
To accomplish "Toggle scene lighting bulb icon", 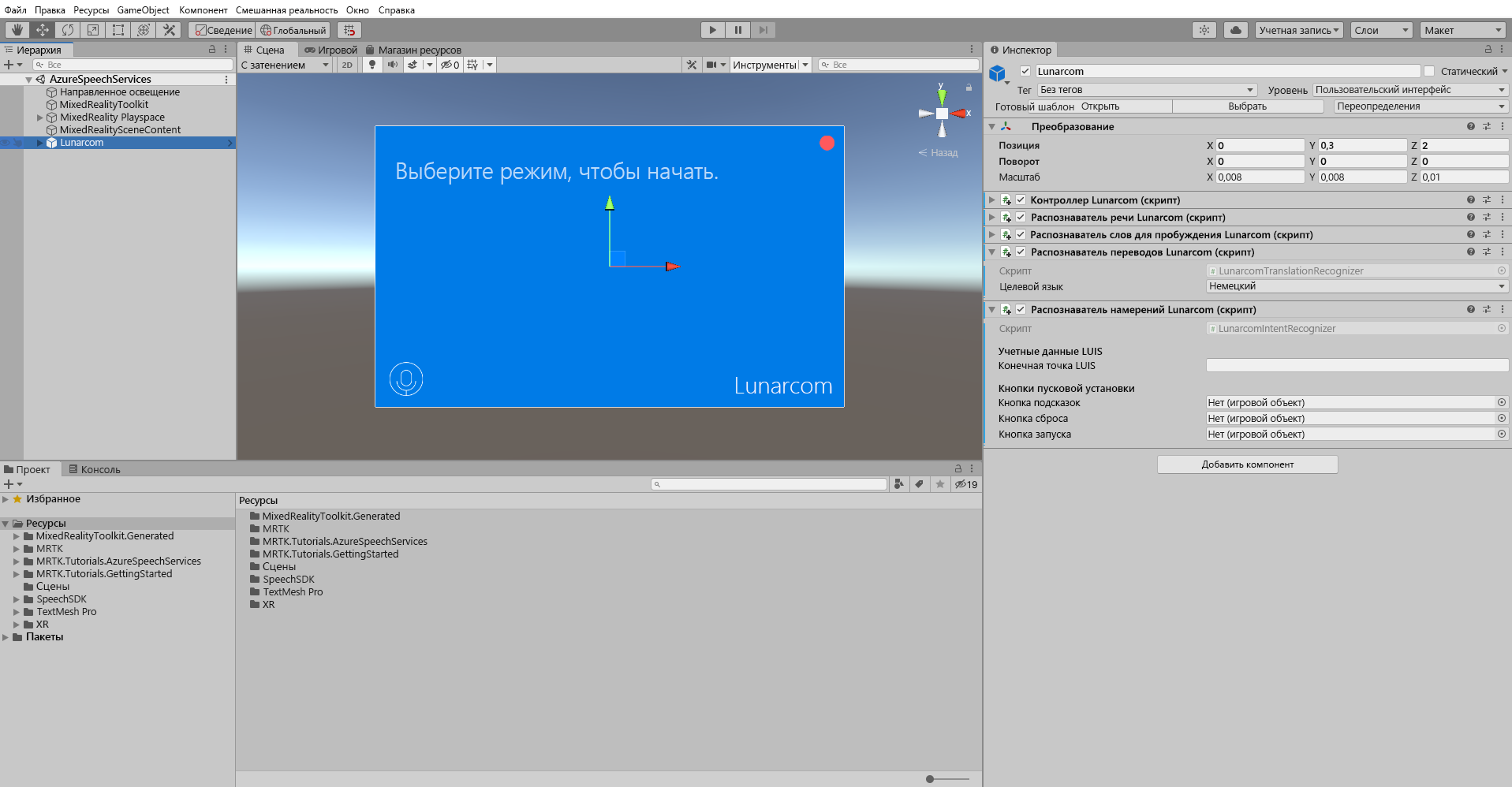I will click(x=372, y=65).
